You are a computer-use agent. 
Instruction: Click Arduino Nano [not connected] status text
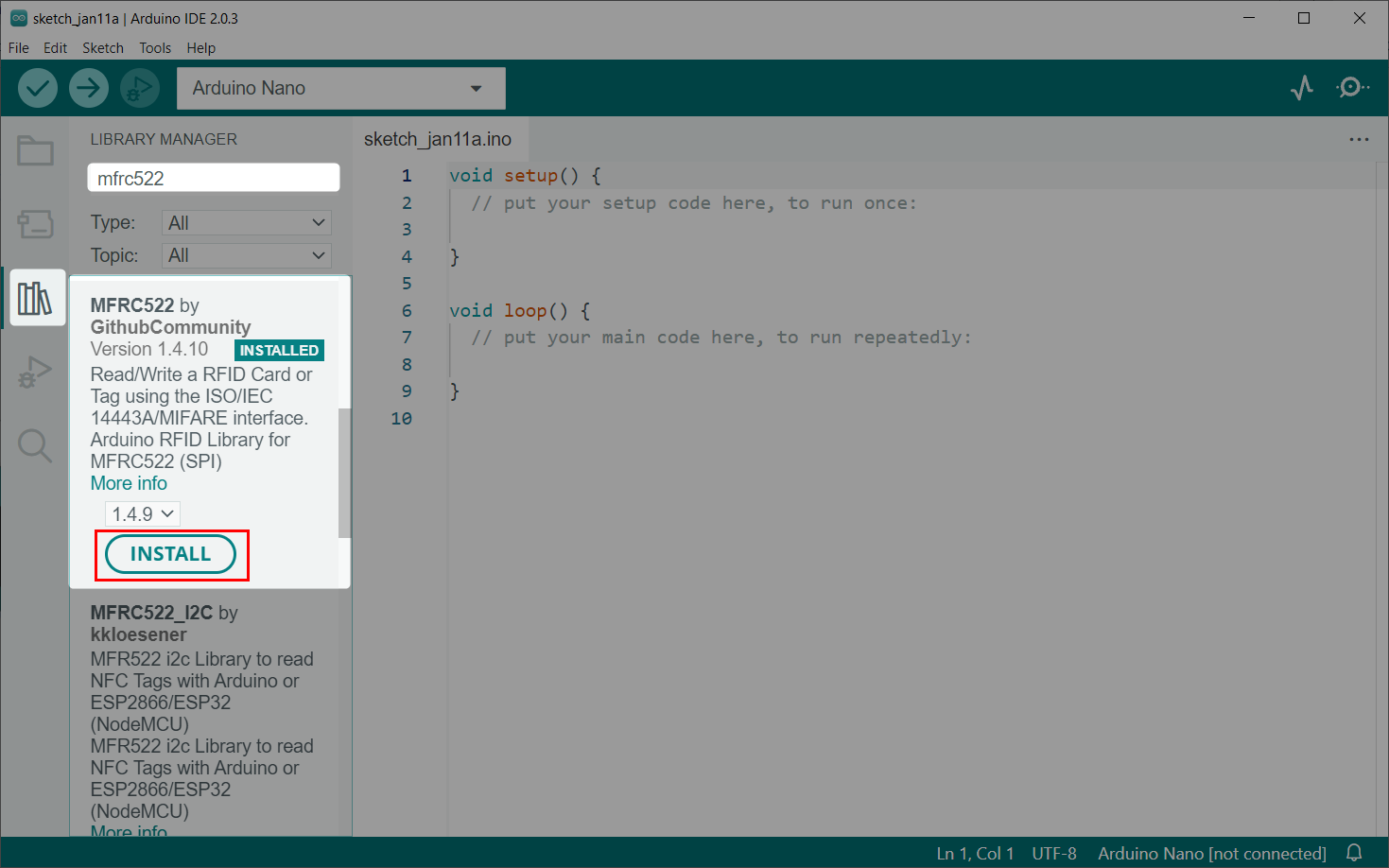point(1212,853)
